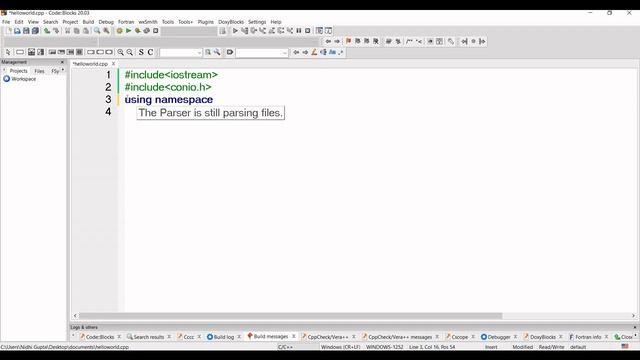This screenshot has height=360, width=640.
Task: Click the Rebuild icon
Action: (147, 31)
